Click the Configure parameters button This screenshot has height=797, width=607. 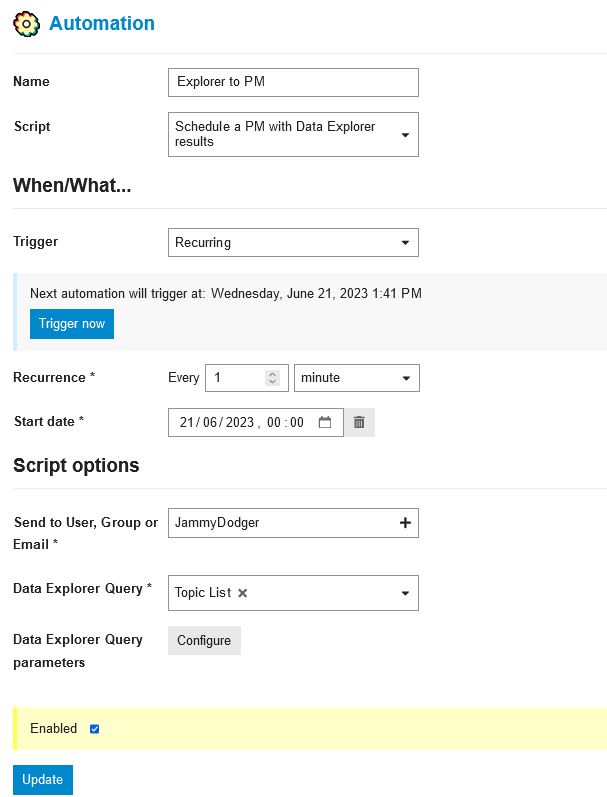[x=204, y=640]
